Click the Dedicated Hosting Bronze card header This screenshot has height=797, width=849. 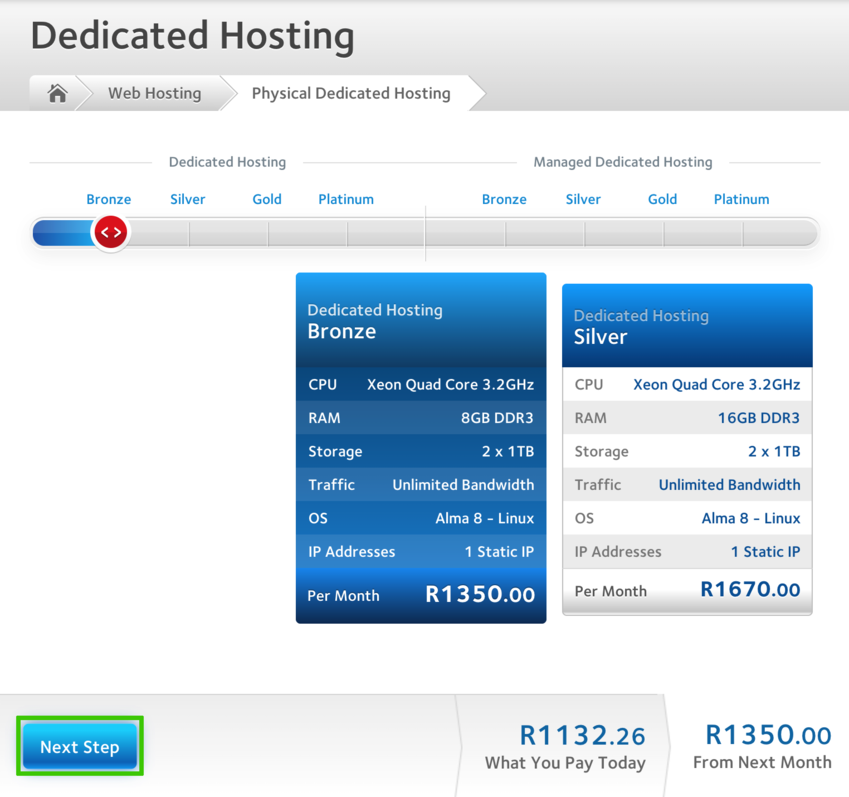(x=420, y=321)
